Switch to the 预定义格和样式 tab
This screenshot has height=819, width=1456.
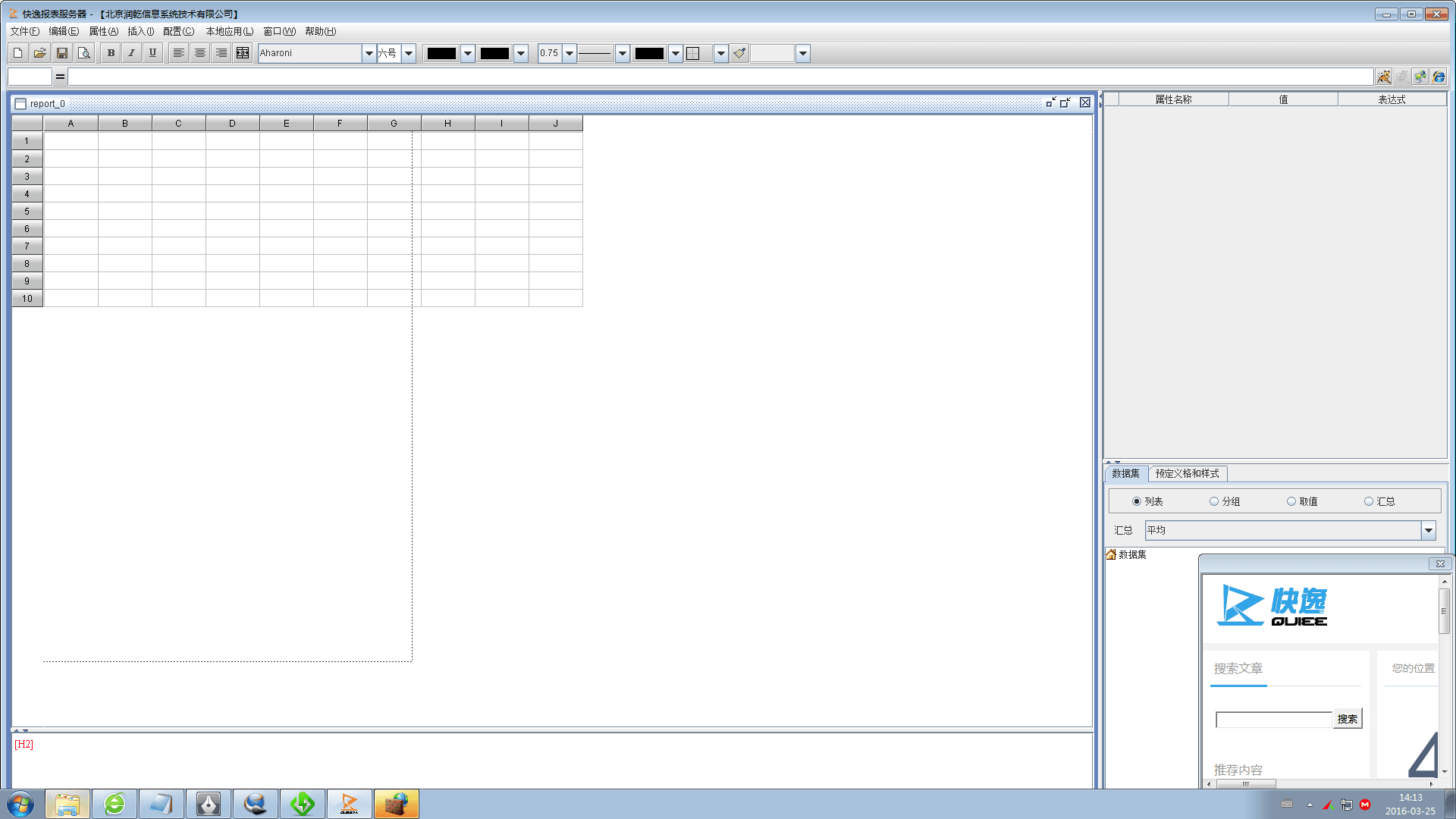(1187, 473)
